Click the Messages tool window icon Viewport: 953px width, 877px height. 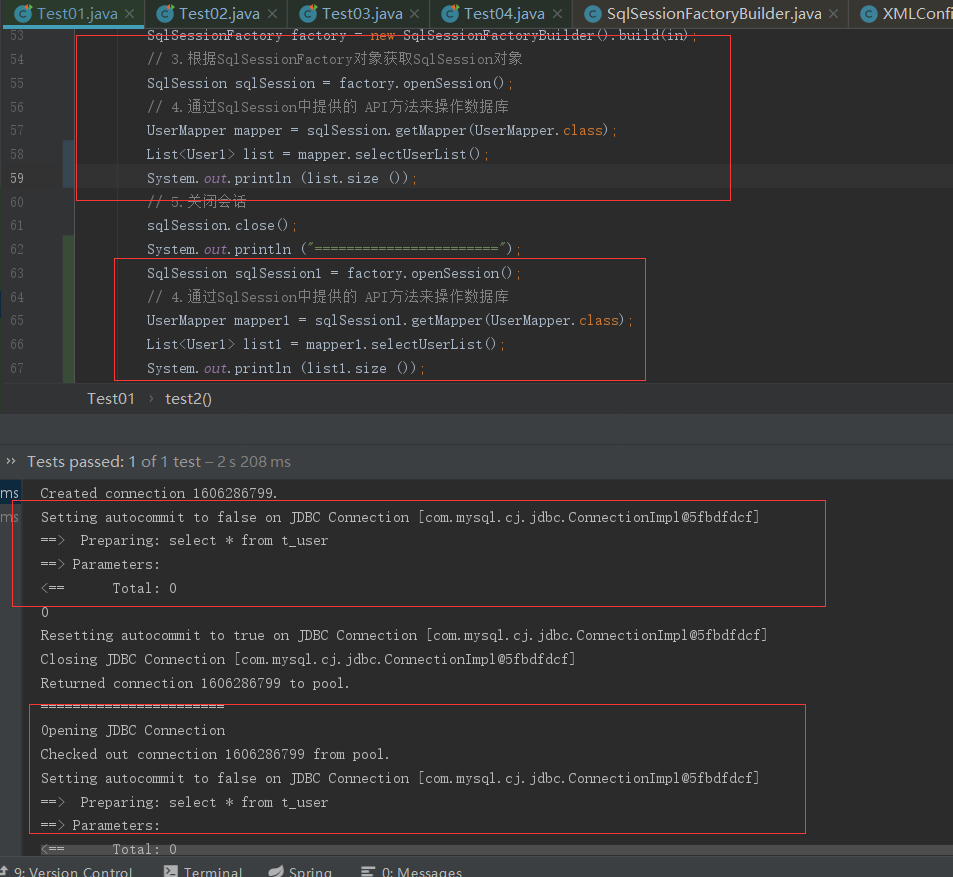tap(368, 872)
